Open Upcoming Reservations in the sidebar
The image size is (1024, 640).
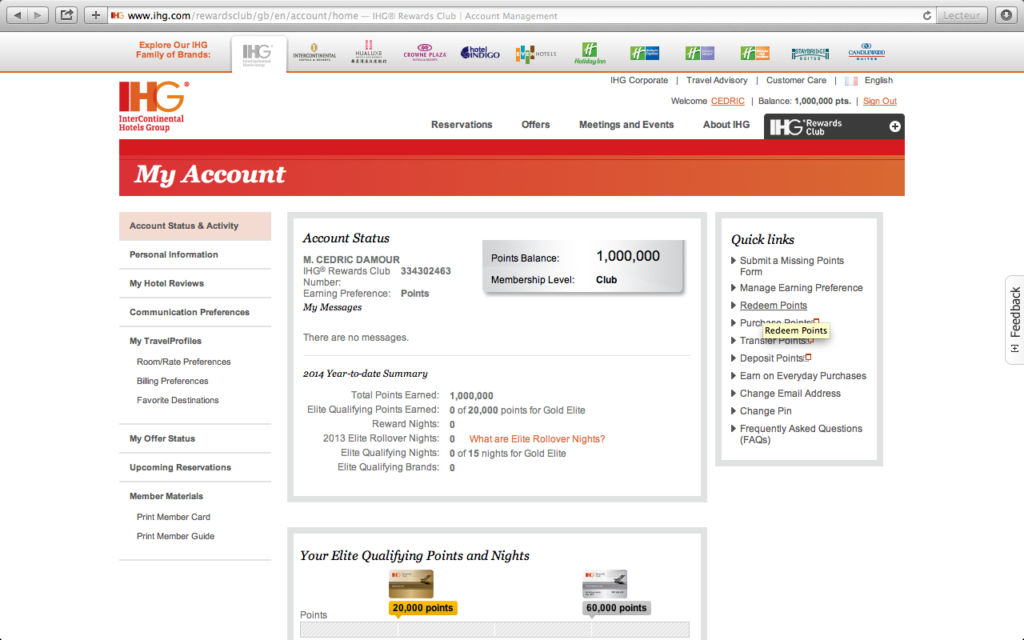coord(180,468)
